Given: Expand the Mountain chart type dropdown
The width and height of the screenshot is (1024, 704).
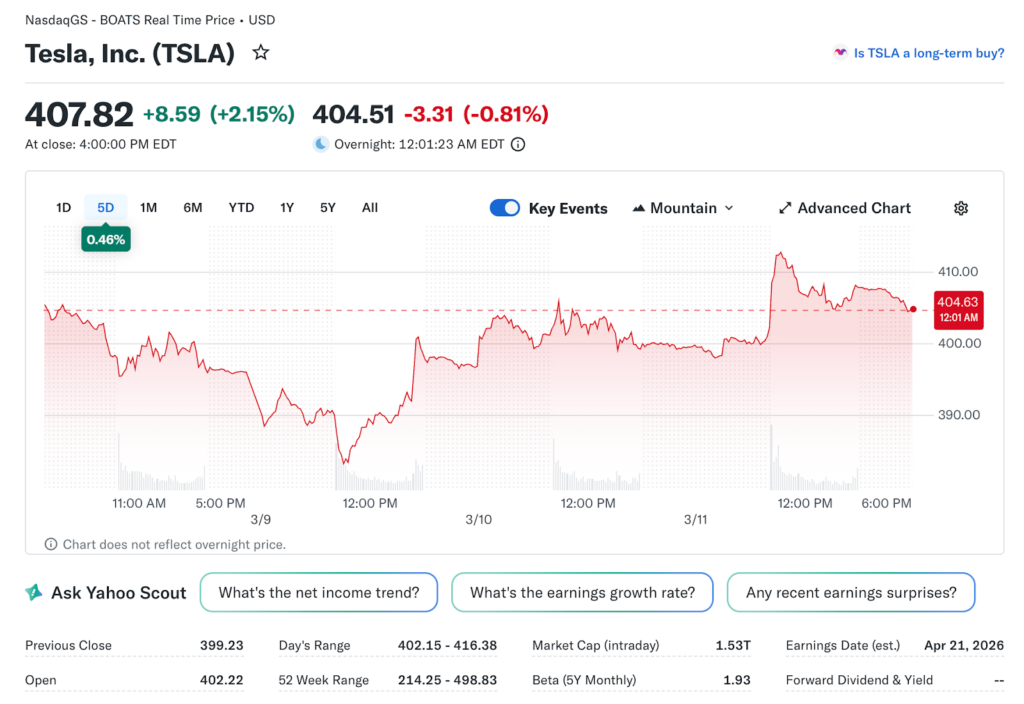Looking at the screenshot, I should coord(728,208).
